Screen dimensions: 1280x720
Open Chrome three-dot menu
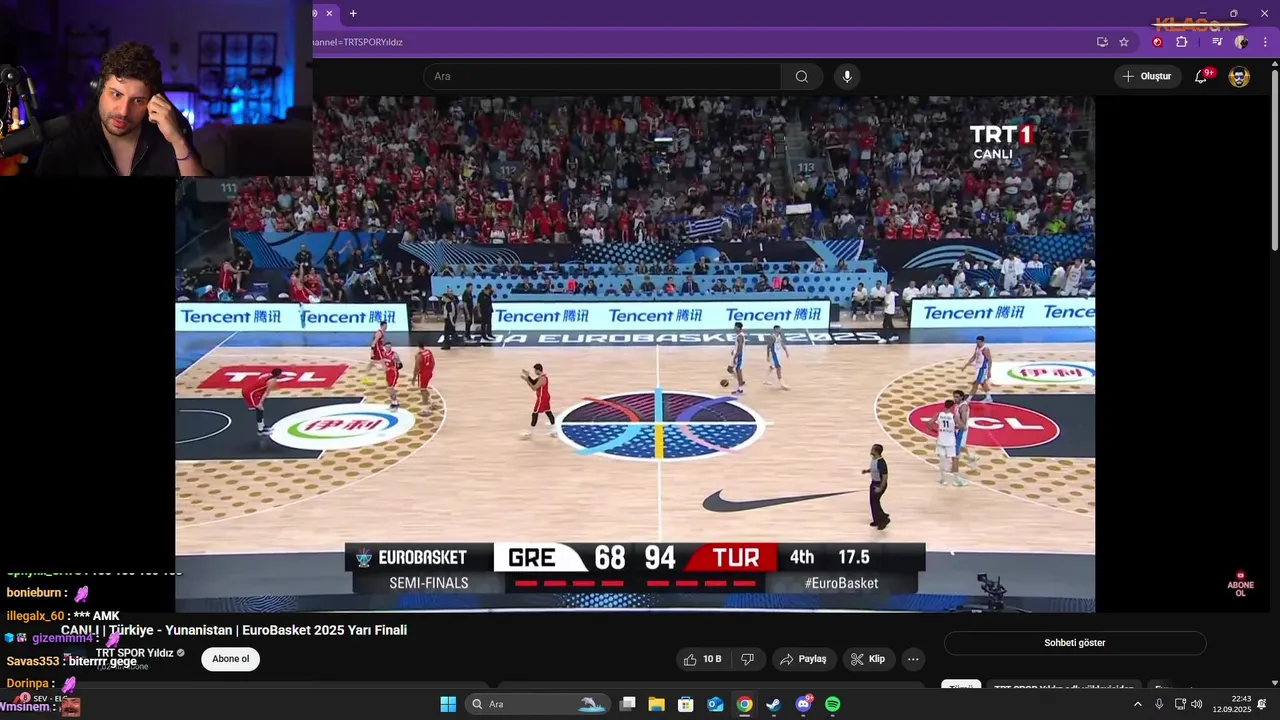coord(1265,42)
